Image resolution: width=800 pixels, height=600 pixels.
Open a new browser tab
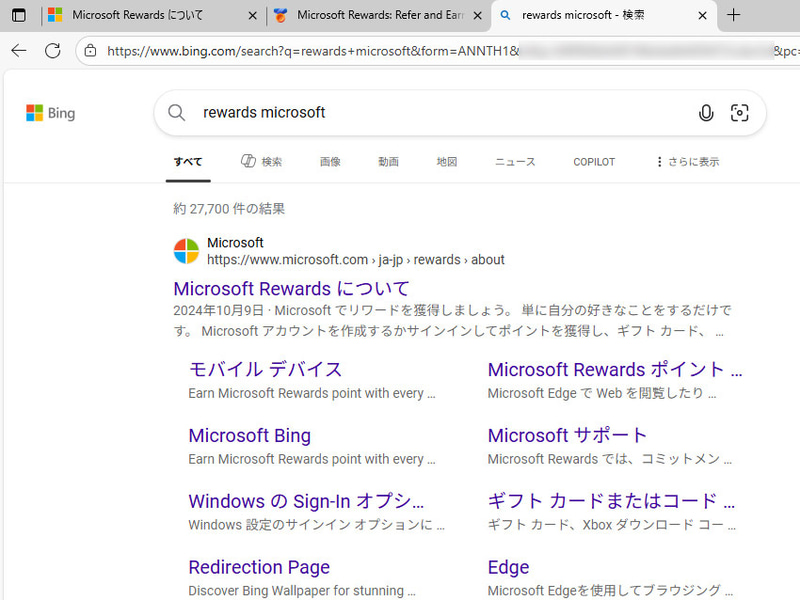[x=734, y=16]
